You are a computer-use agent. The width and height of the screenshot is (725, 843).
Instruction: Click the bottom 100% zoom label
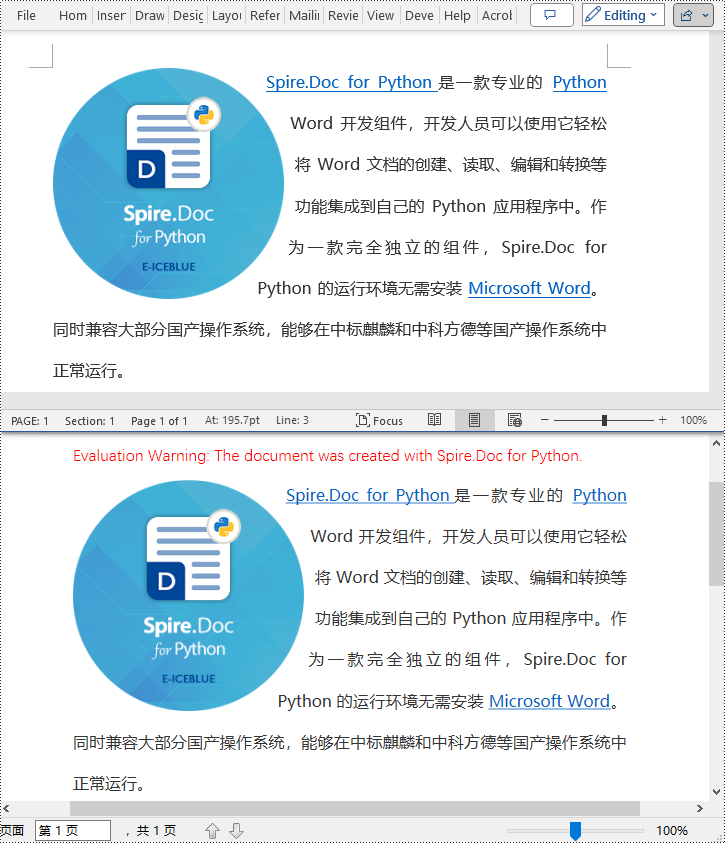click(672, 831)
